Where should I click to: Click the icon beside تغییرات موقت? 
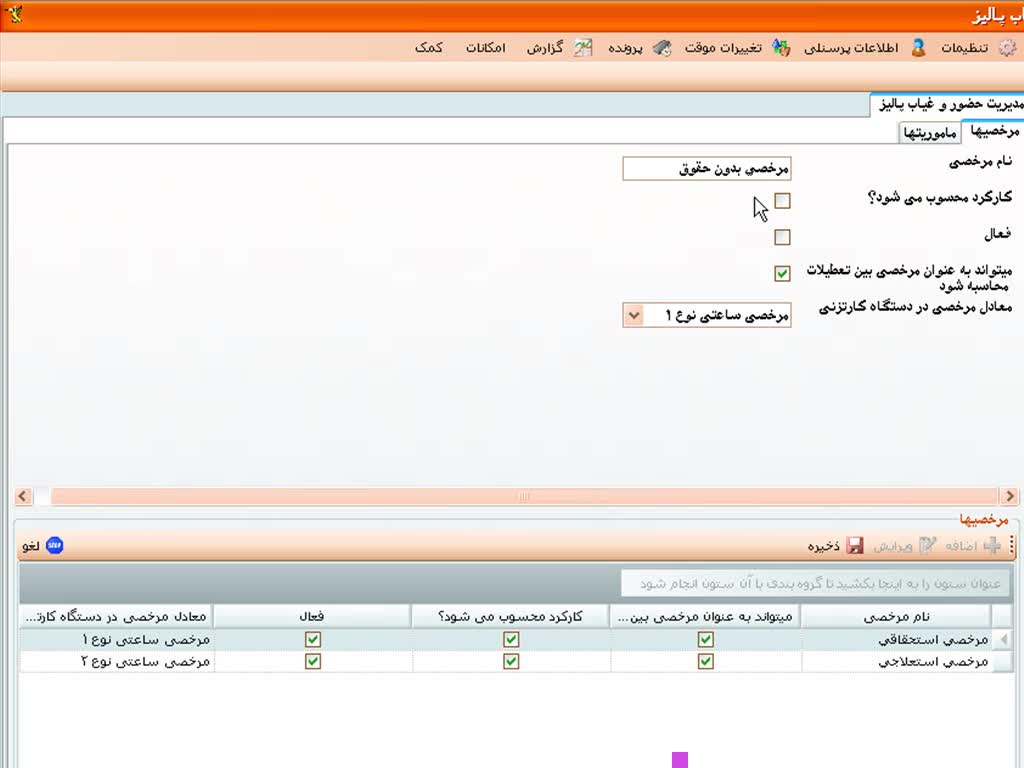(781, 48)
